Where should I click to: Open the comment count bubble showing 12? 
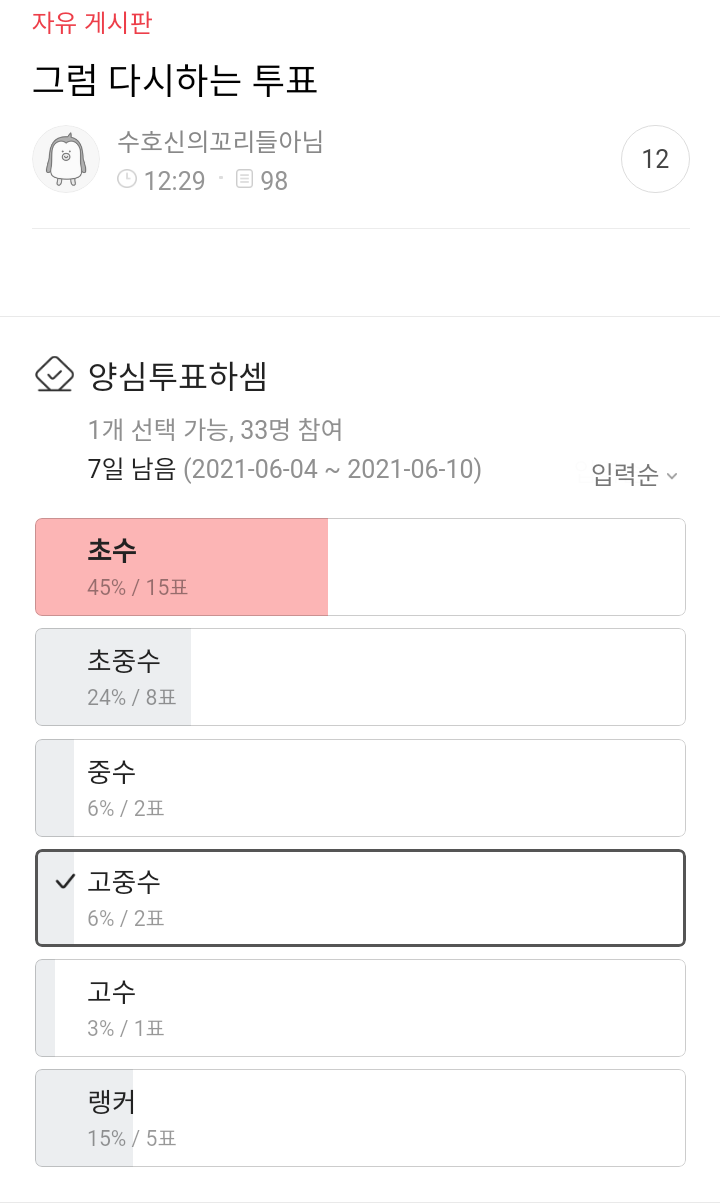pyautogui.click(x=655, y=159)
